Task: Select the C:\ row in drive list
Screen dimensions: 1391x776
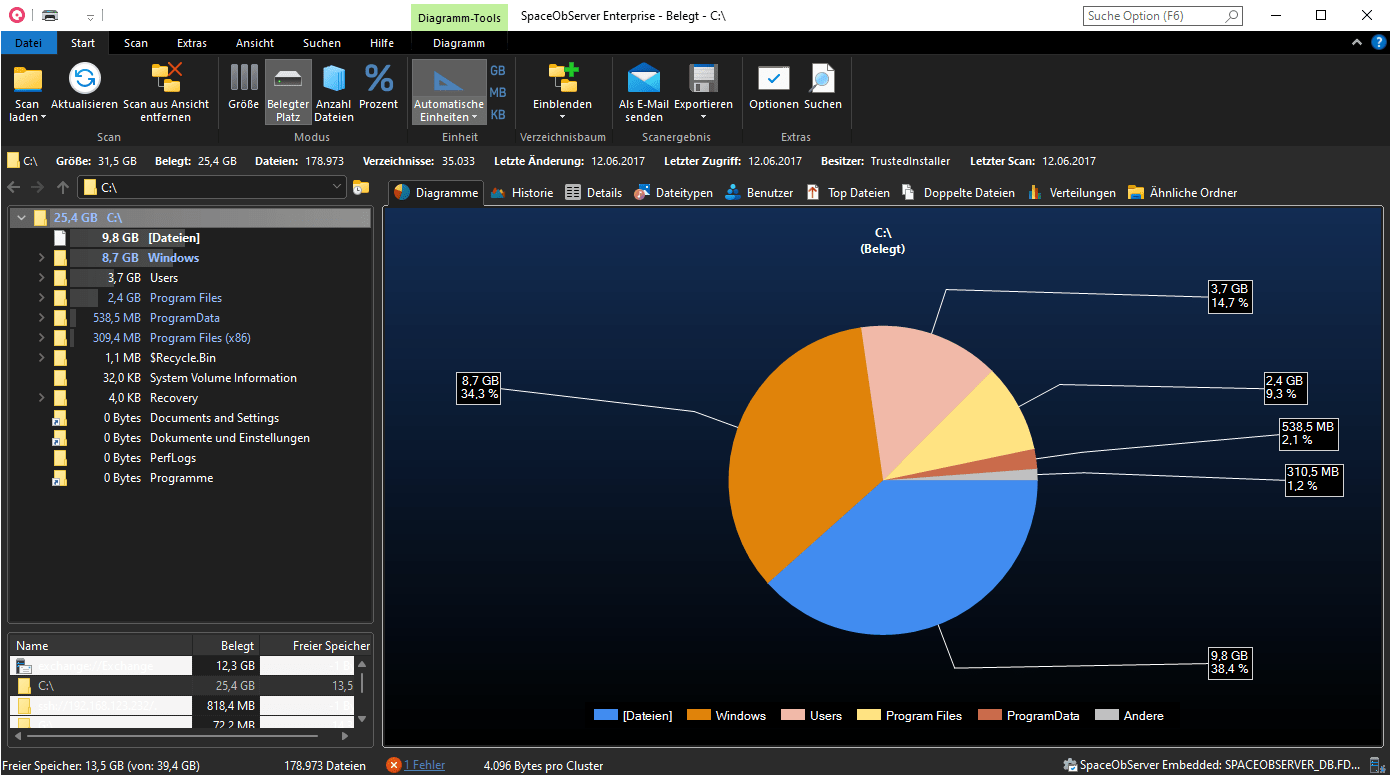Action: coord(182,686)
